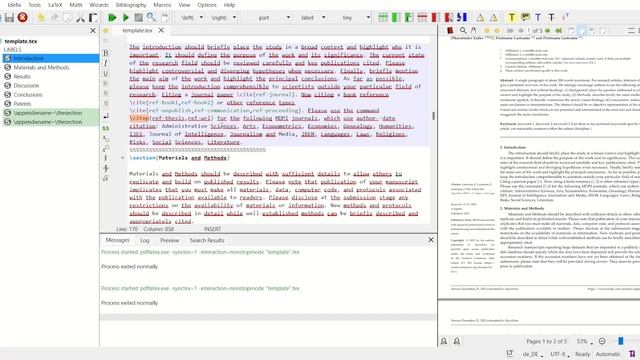This screenshot has width=640, height=360.
Task: Open the Wizards menu
Action: click(x=99, y=5)
